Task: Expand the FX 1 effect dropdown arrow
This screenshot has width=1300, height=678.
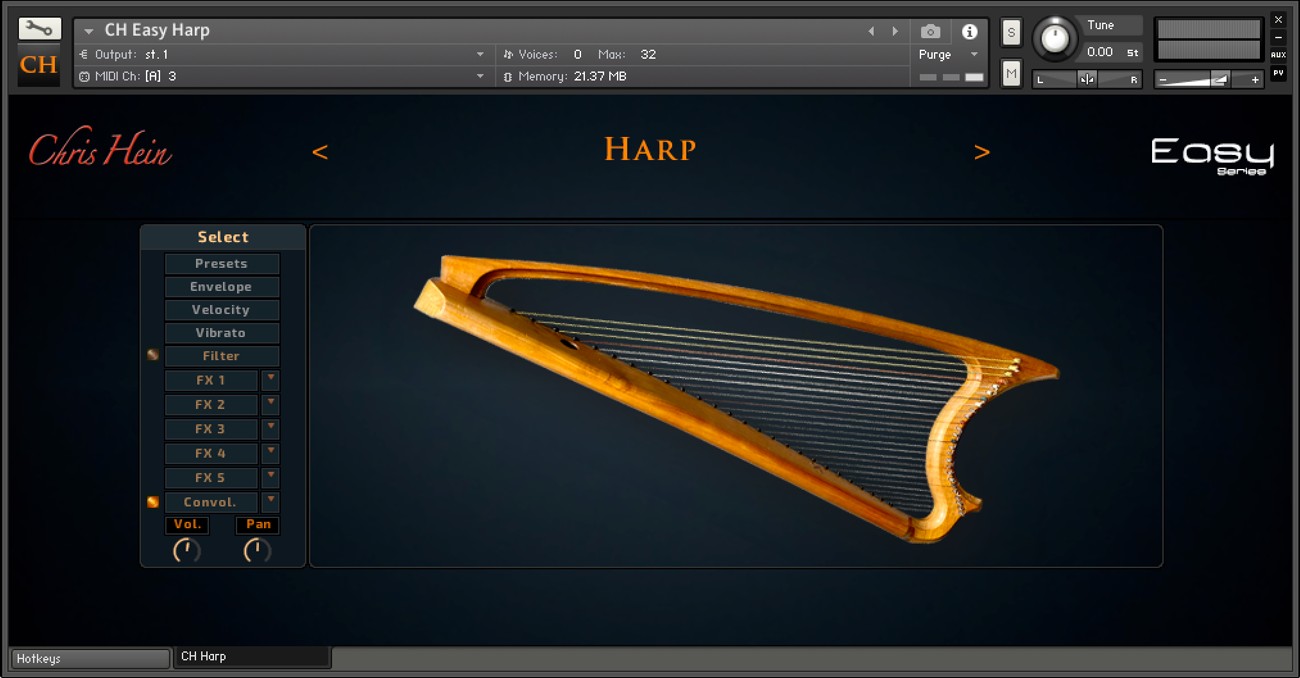Action: 270,380
